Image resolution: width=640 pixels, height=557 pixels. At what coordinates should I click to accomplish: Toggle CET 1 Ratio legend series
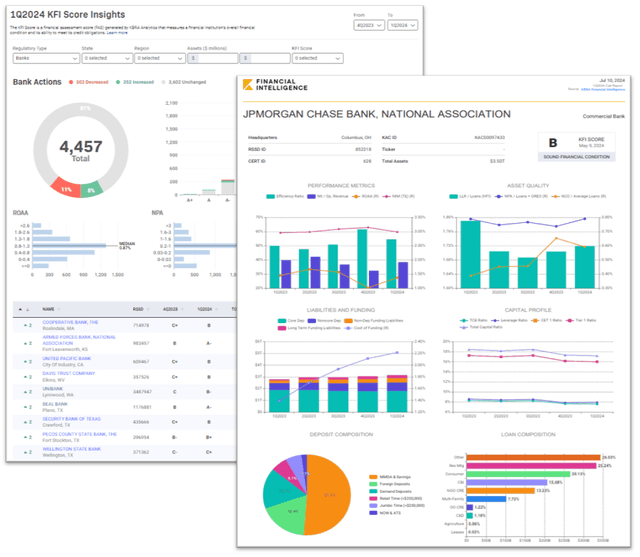(546, 321)
